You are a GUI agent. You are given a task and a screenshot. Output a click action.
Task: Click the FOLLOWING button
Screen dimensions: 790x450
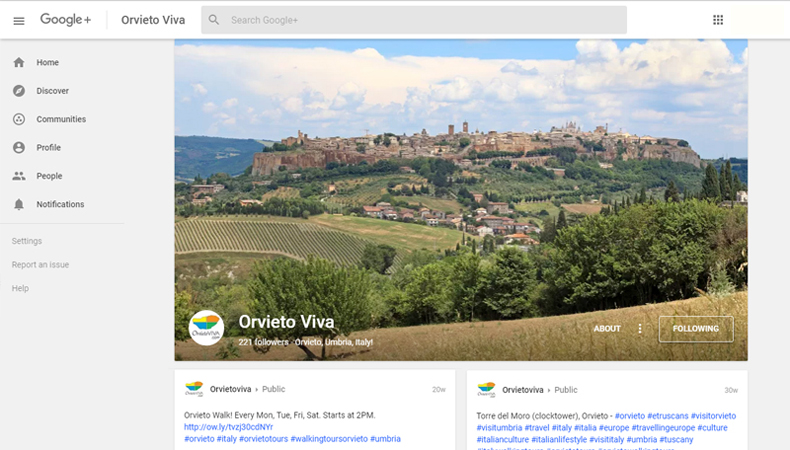tap(696, 329)
